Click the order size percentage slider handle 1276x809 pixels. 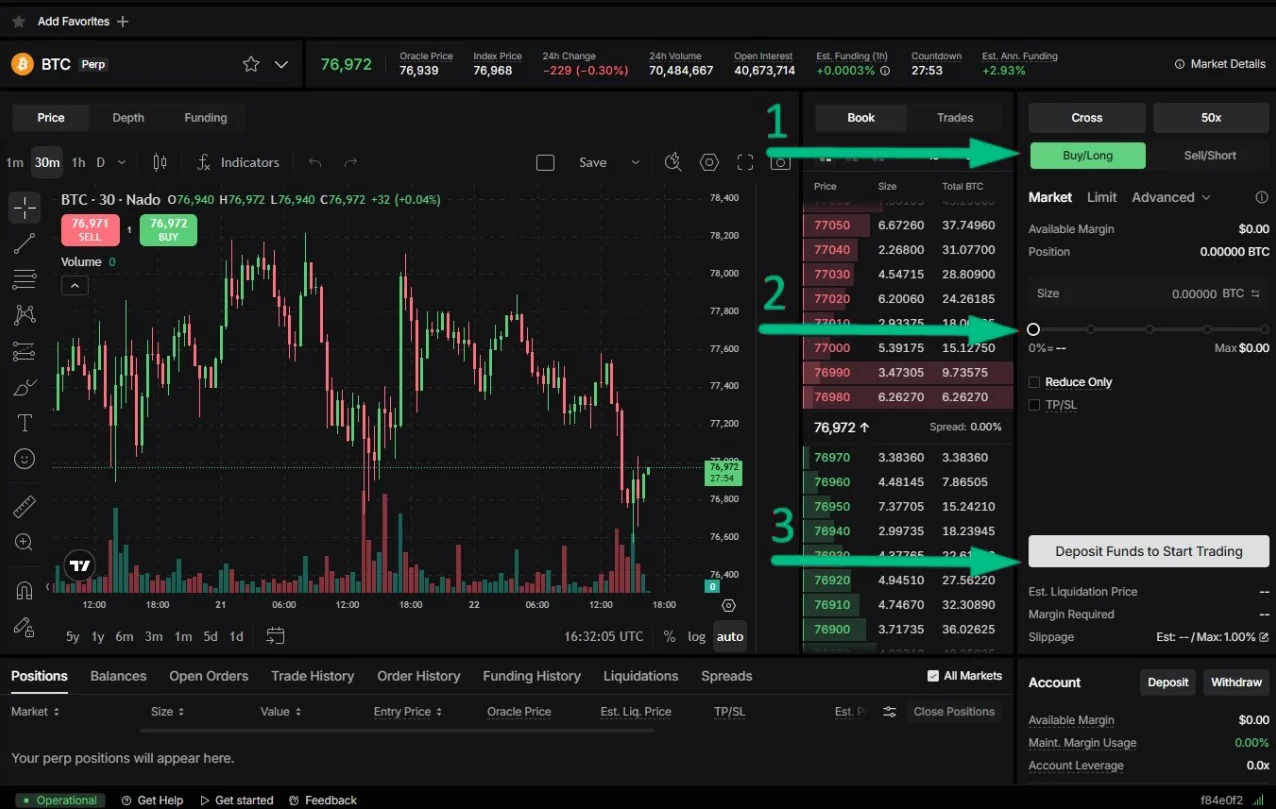tap(1033, 329)
